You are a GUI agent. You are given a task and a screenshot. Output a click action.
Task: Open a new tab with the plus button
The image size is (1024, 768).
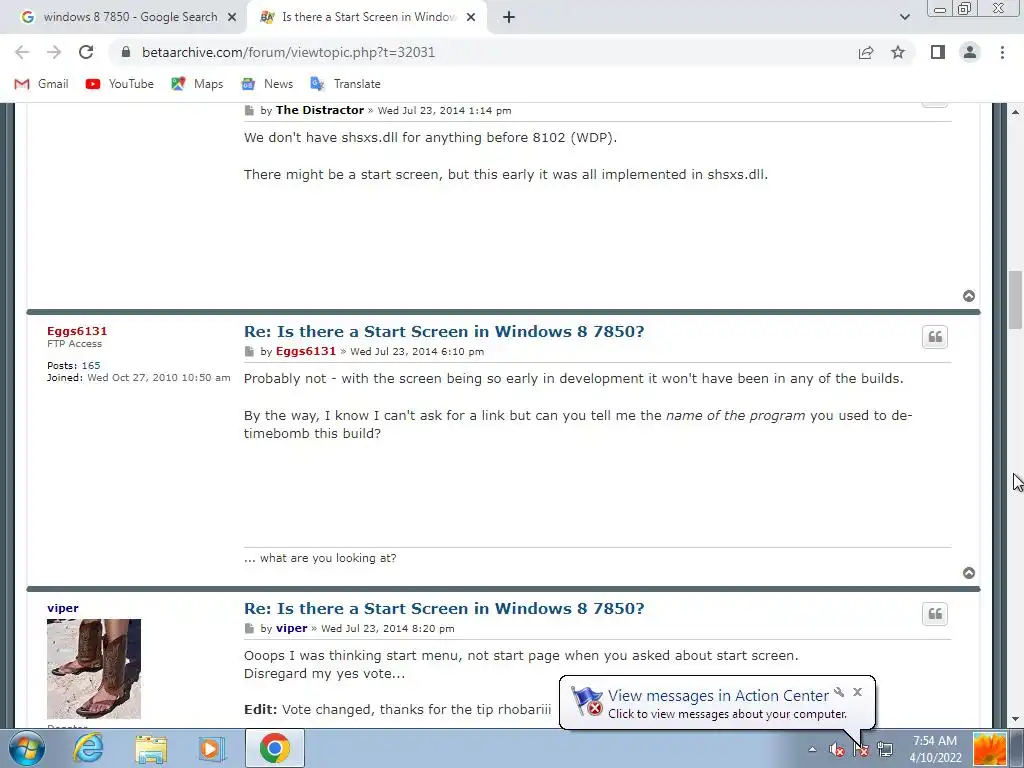(x=509, y=17)
